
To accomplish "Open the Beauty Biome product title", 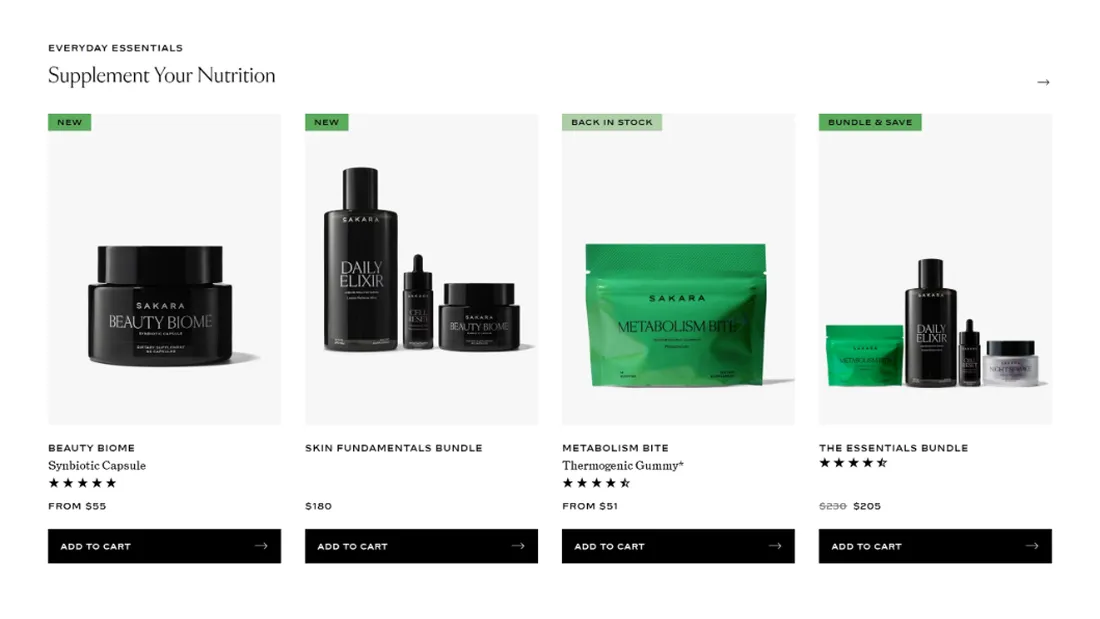I will tap(91, 448).
